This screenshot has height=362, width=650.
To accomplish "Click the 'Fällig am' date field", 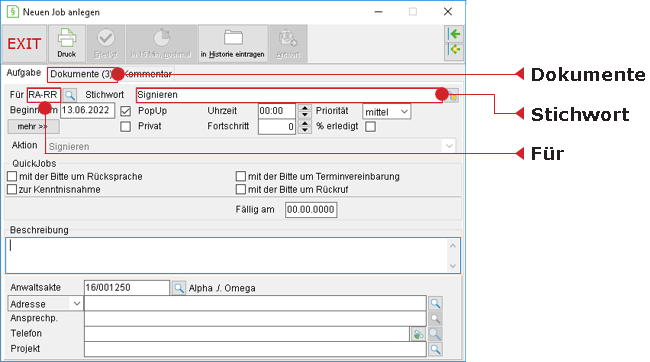I will pos(311,210).
